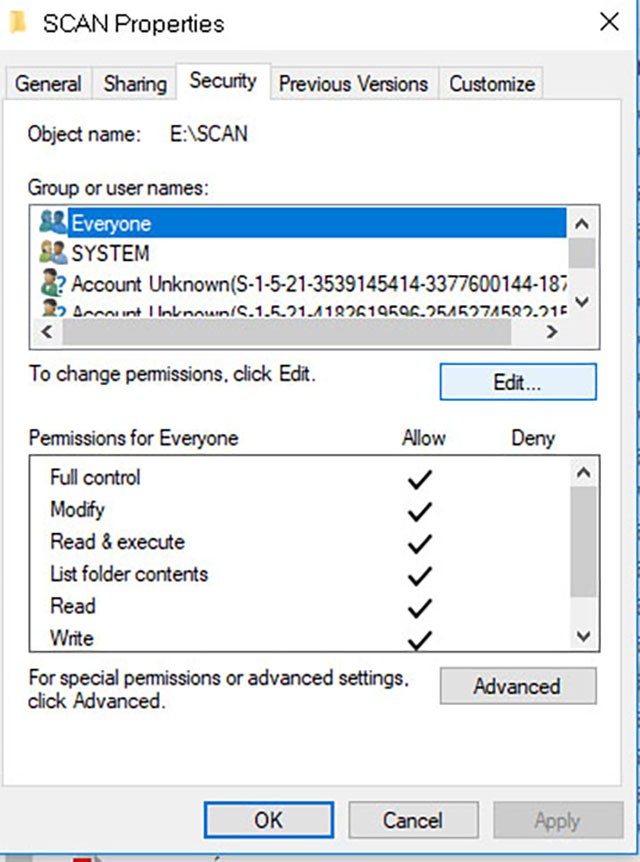Select the Security tab
Image resolution: width=640 pixels, height=862 pixels.
[223, 81]
